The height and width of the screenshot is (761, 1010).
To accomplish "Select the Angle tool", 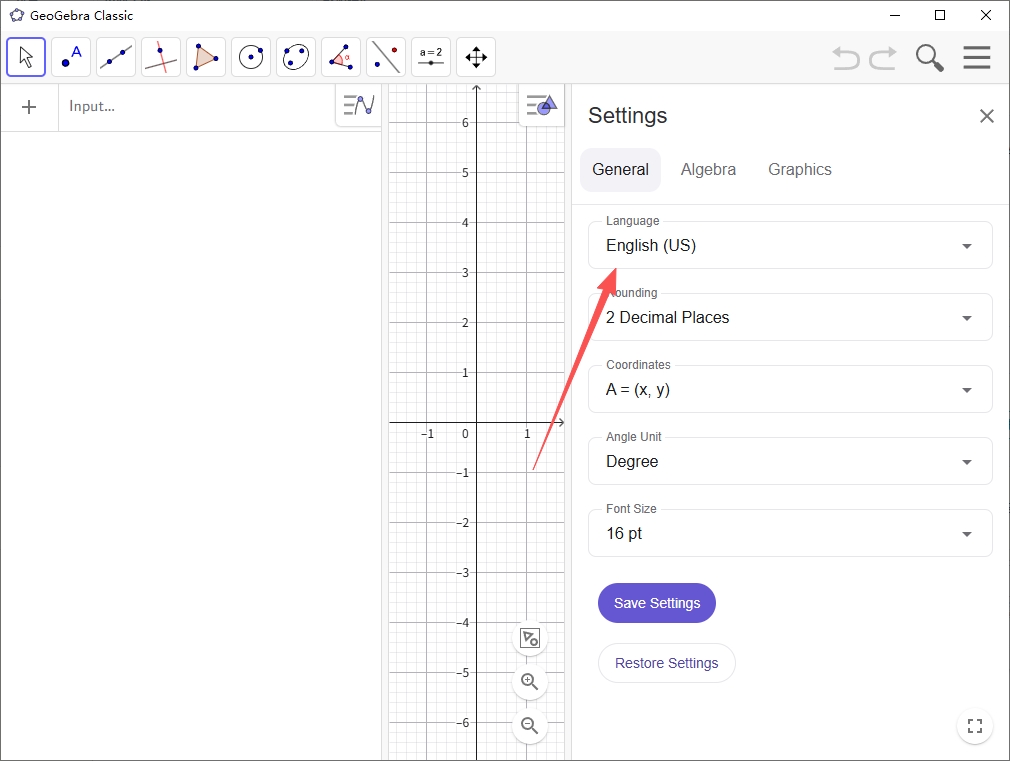I will coord(341,57).
